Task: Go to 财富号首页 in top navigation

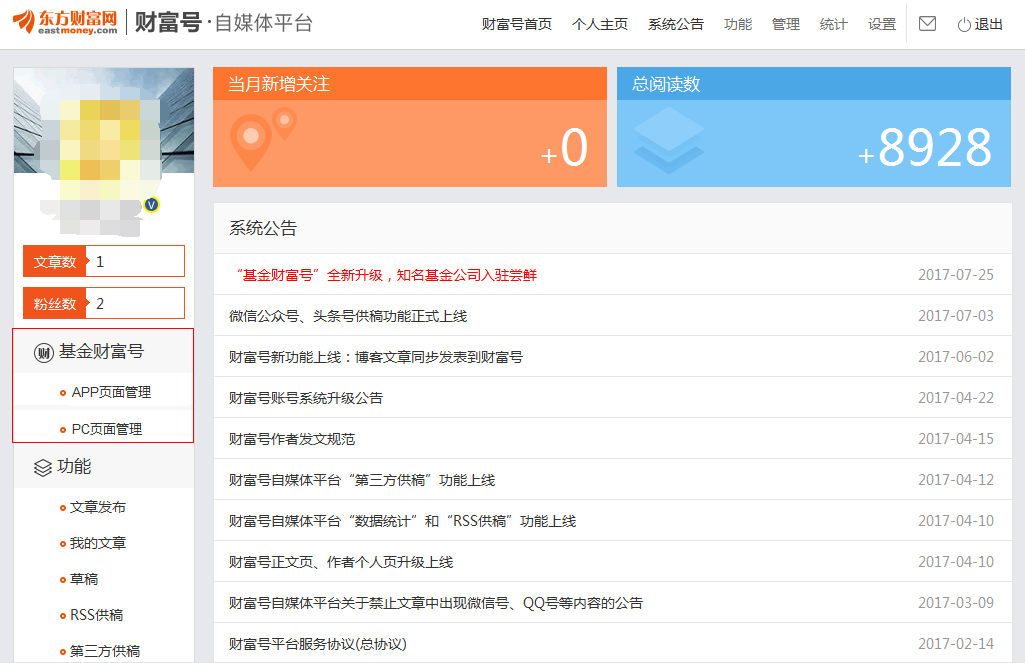Action: point(516,24)
